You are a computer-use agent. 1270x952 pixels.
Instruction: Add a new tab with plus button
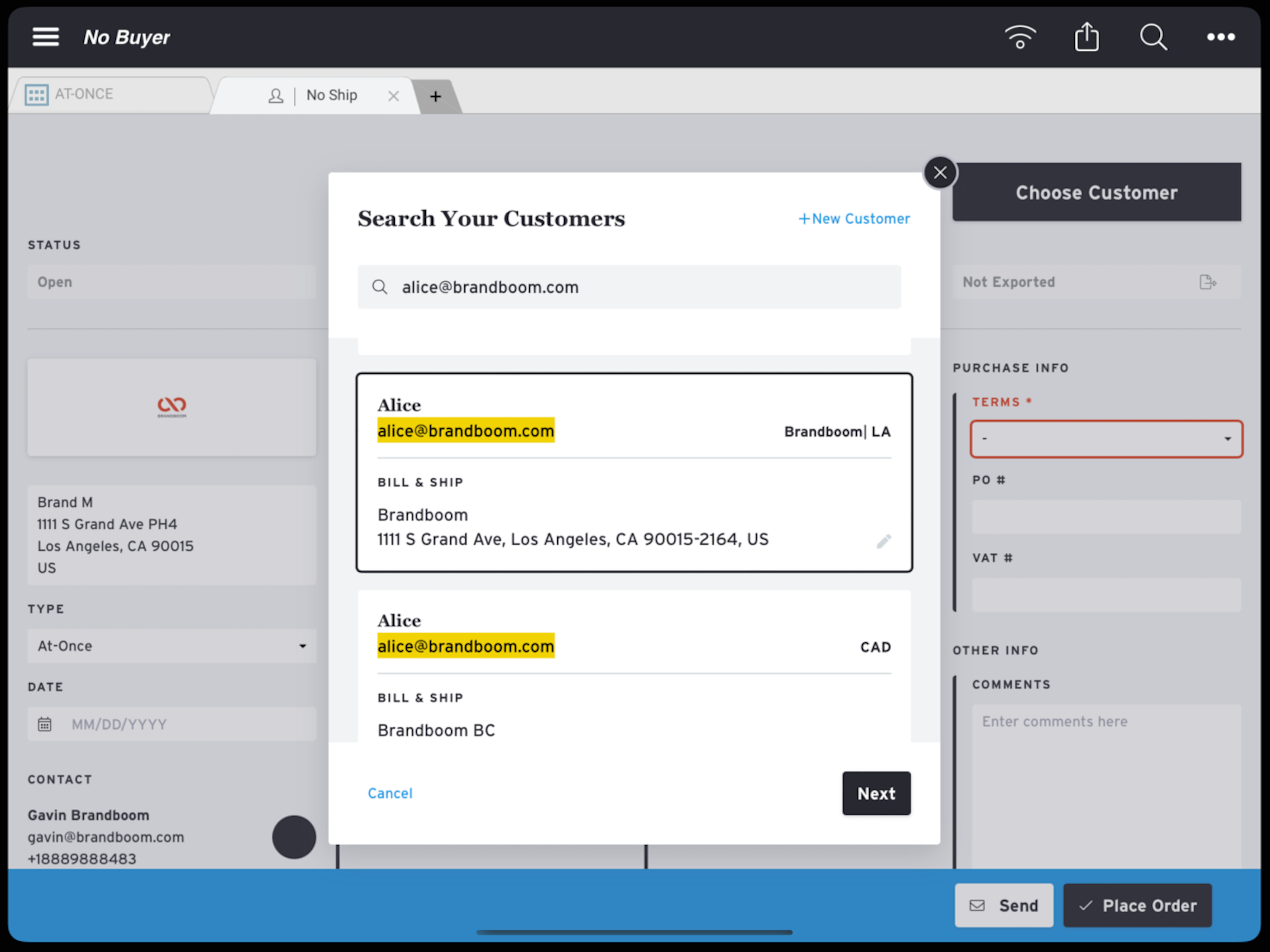(x=435, y=97)
